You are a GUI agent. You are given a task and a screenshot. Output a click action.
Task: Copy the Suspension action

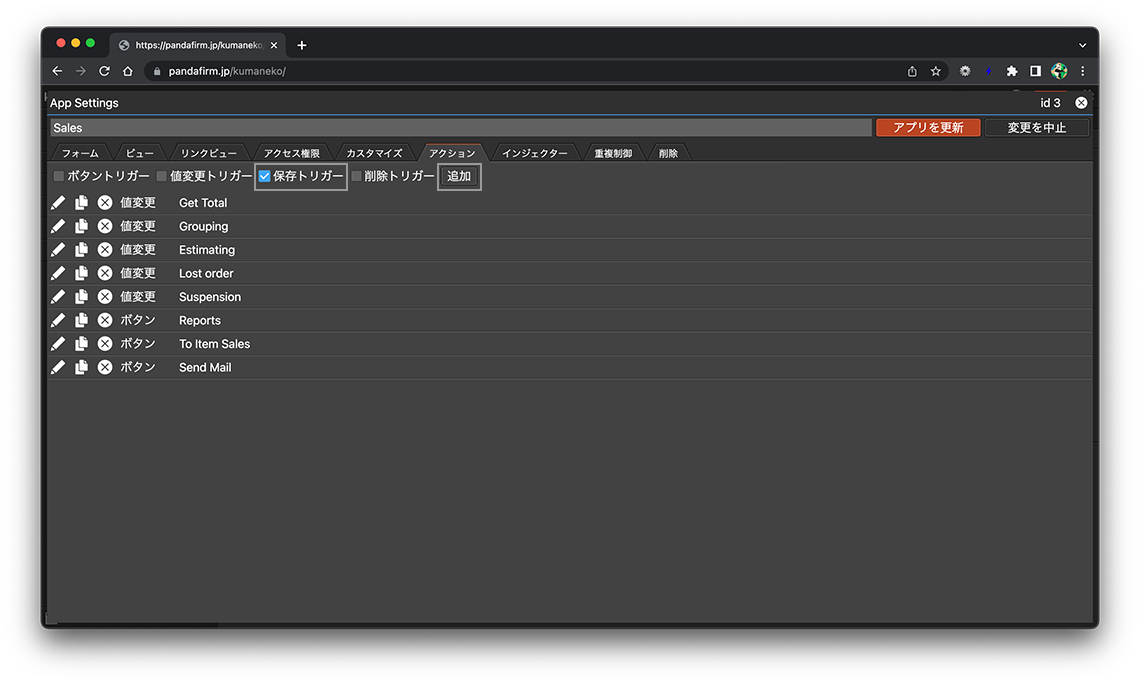tap(81, 297)
